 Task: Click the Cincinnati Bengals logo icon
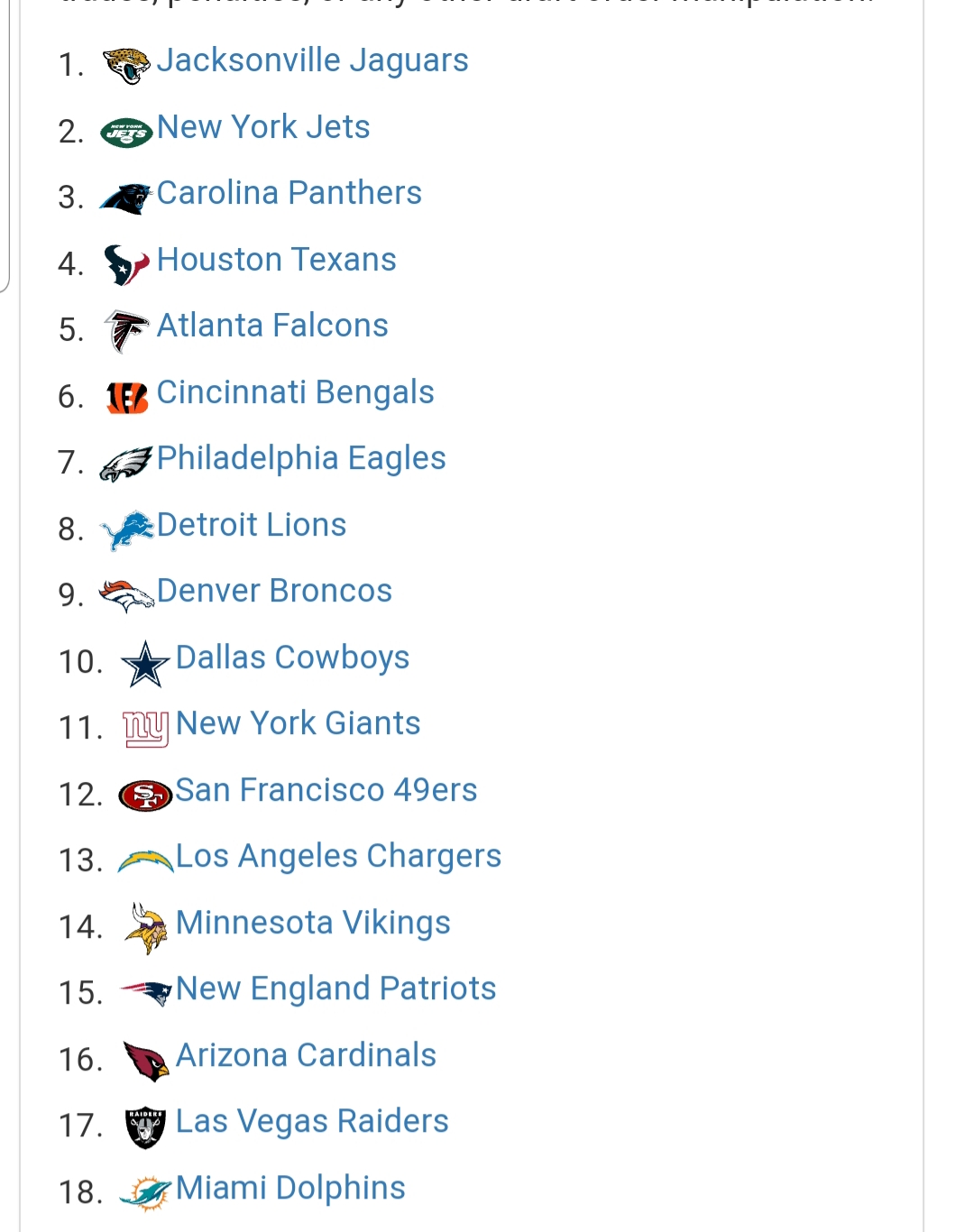click(x=126, y=398)
